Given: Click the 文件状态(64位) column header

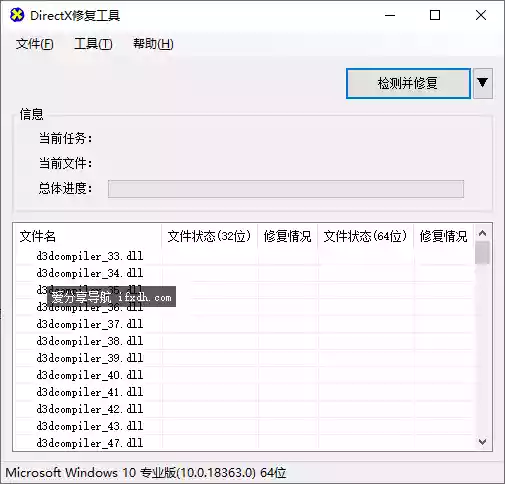Looking at the screenshot, I should [365, 236].
